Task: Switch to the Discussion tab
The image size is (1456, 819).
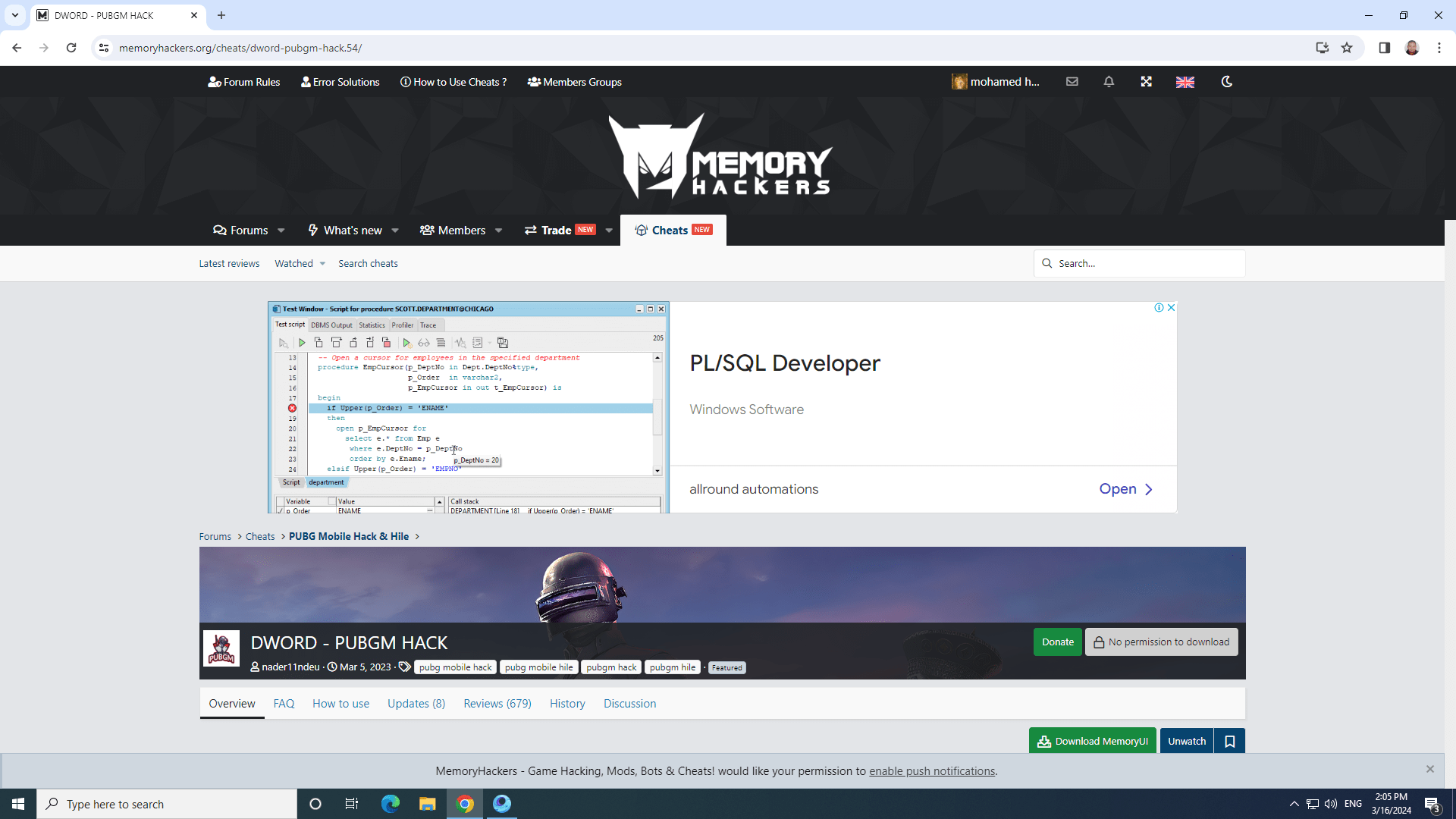Action: point(629,704)
